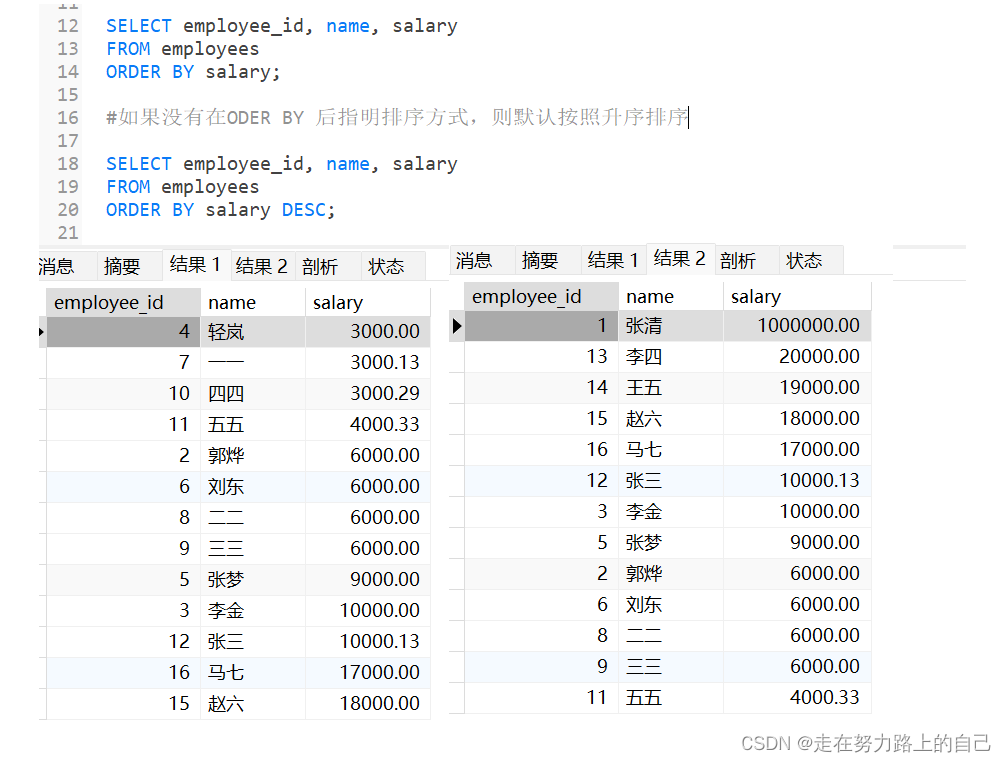The height and width of the screenshot is (762, 1006).
Task: Select the row marker arrow beside employee_id 4
Action: [40, 330]
